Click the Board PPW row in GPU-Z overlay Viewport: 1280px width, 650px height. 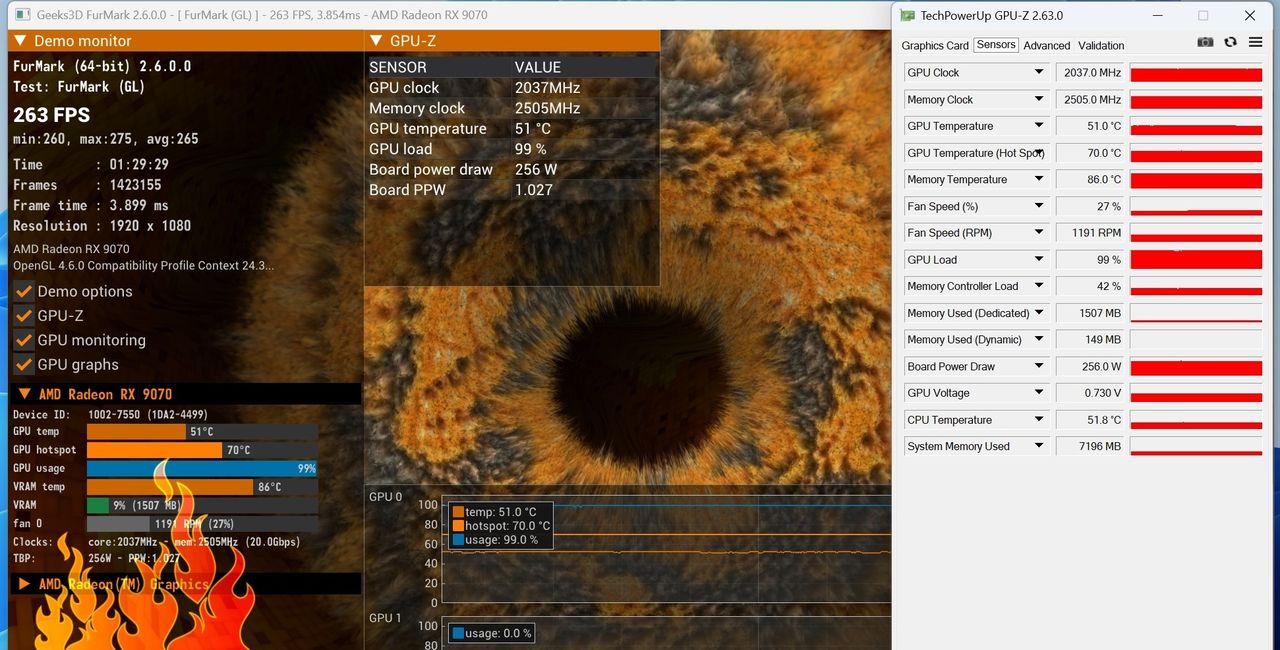(511, 190)
